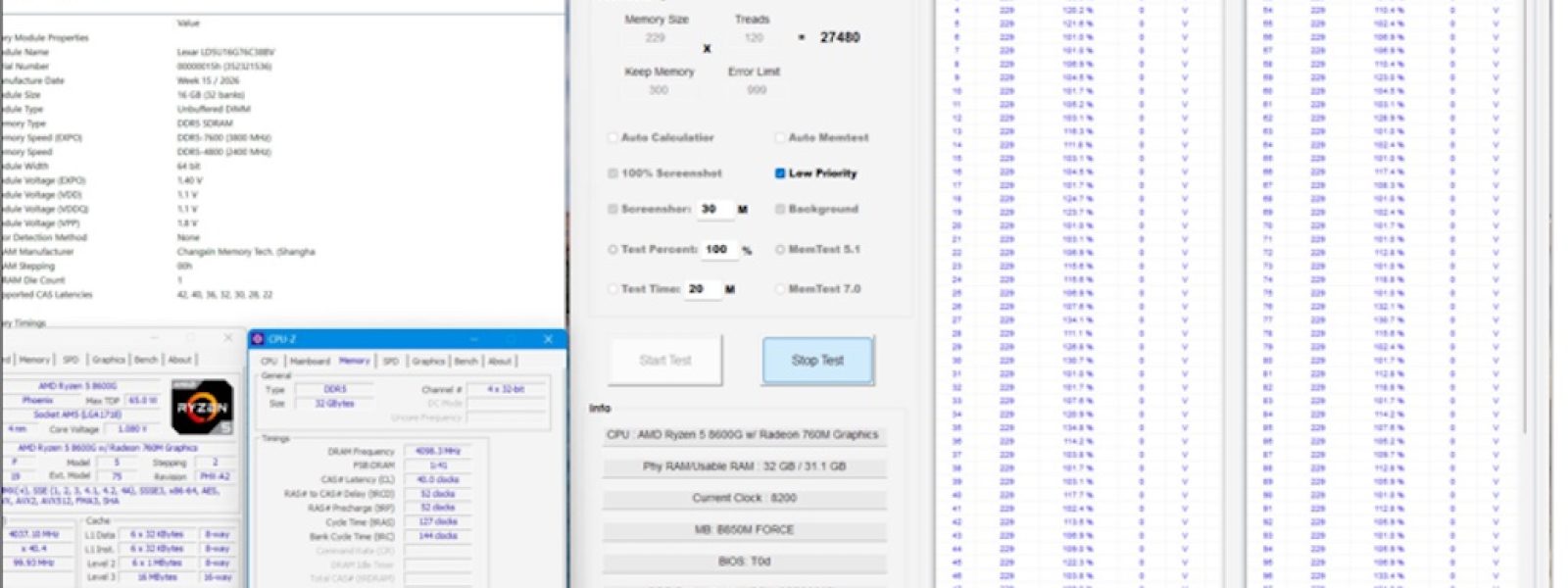Open About tab in the back CPU-Z window
Viewport: 1568px width, 588px height.
(179, 360)
